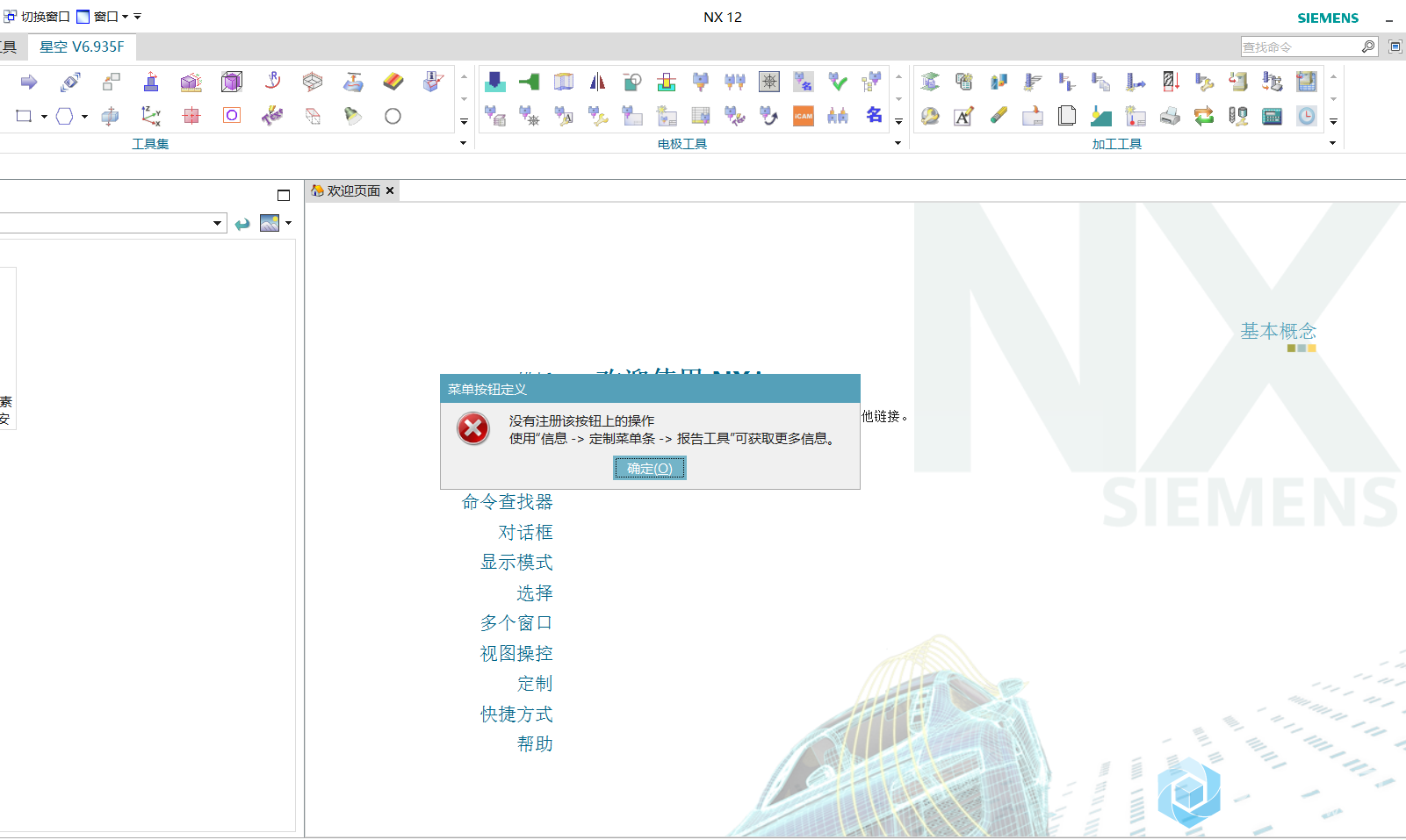Click the blue electrode in teal block icon
The height and width of the screenshot is (840, 1406).
coord(495,83)
